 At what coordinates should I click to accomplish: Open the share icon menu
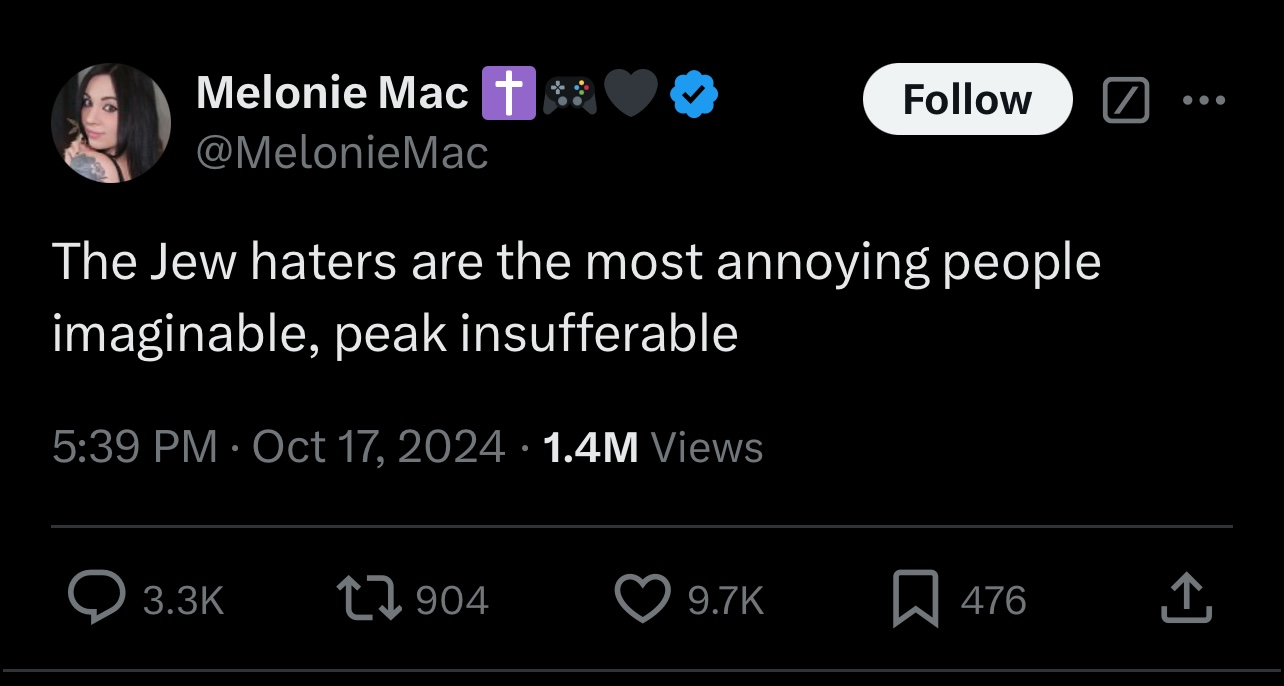pyautogui.click(x=1187, y=598)
